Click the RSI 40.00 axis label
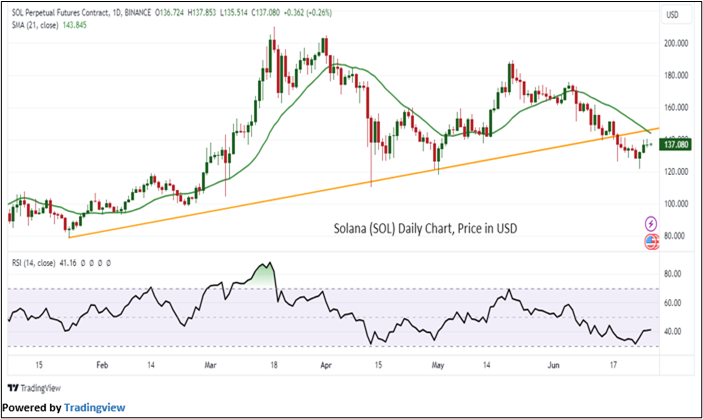The width and height of the screenshot is (703, 419). point(673,332)
